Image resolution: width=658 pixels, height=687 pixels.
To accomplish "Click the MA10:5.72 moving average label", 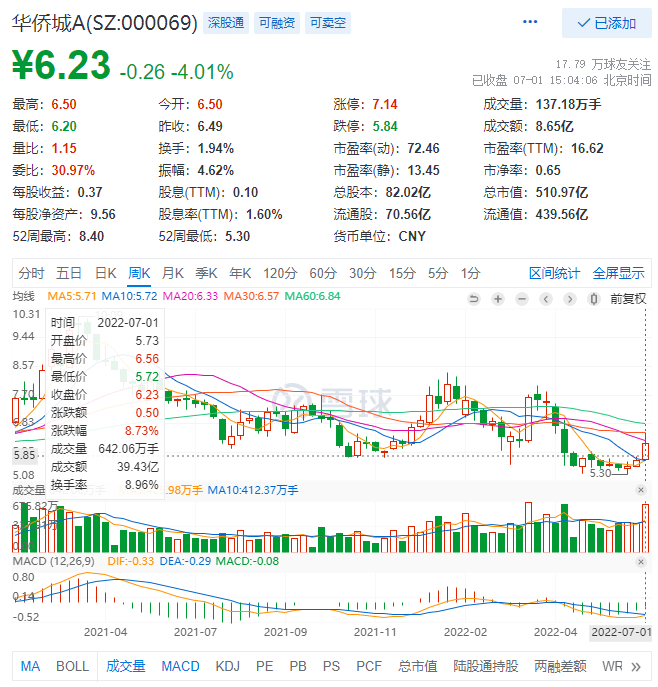I will 129,297.
